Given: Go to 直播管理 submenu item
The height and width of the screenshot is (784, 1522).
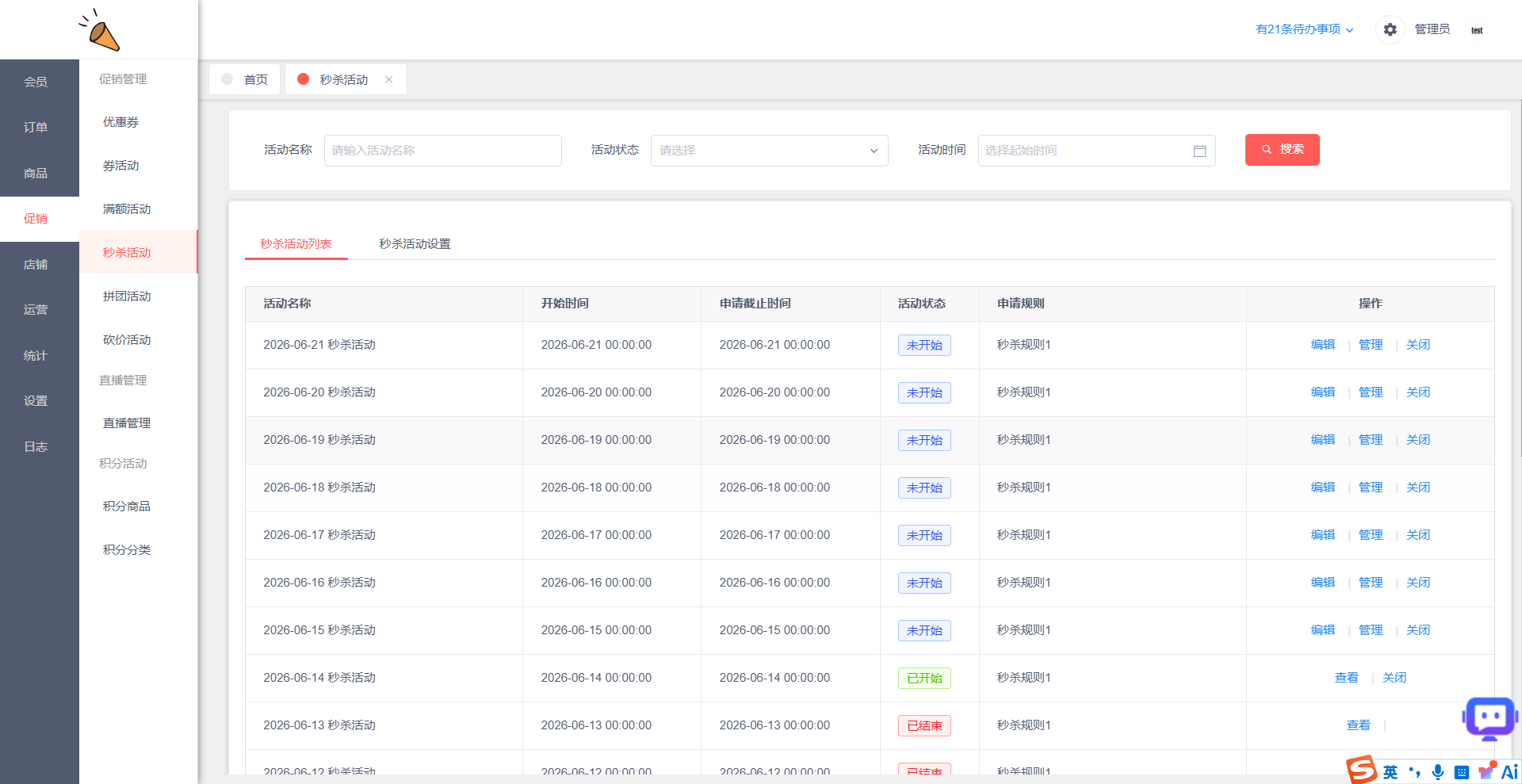Looking at the screenshot, I should [x=138, y=423].
